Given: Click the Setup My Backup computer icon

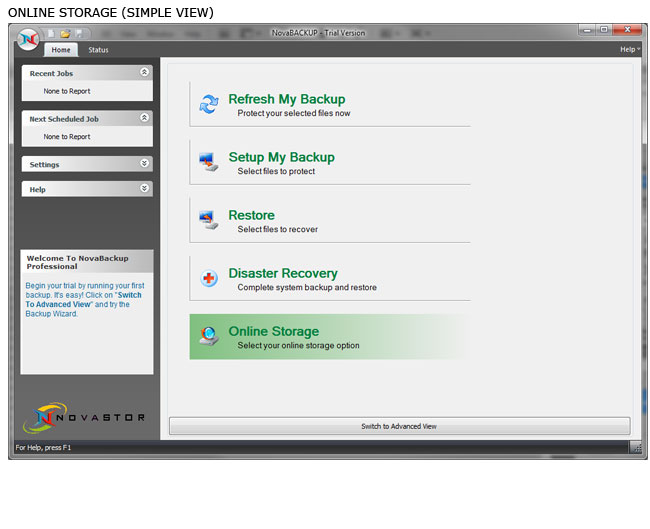Looking at the screenshot, I should click(208, 162).
